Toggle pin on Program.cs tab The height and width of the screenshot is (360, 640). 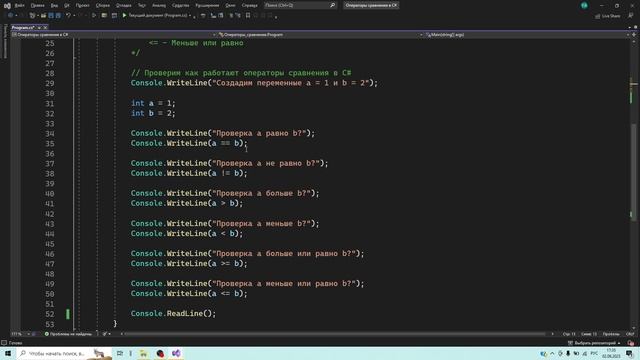[x=39, y=27]
